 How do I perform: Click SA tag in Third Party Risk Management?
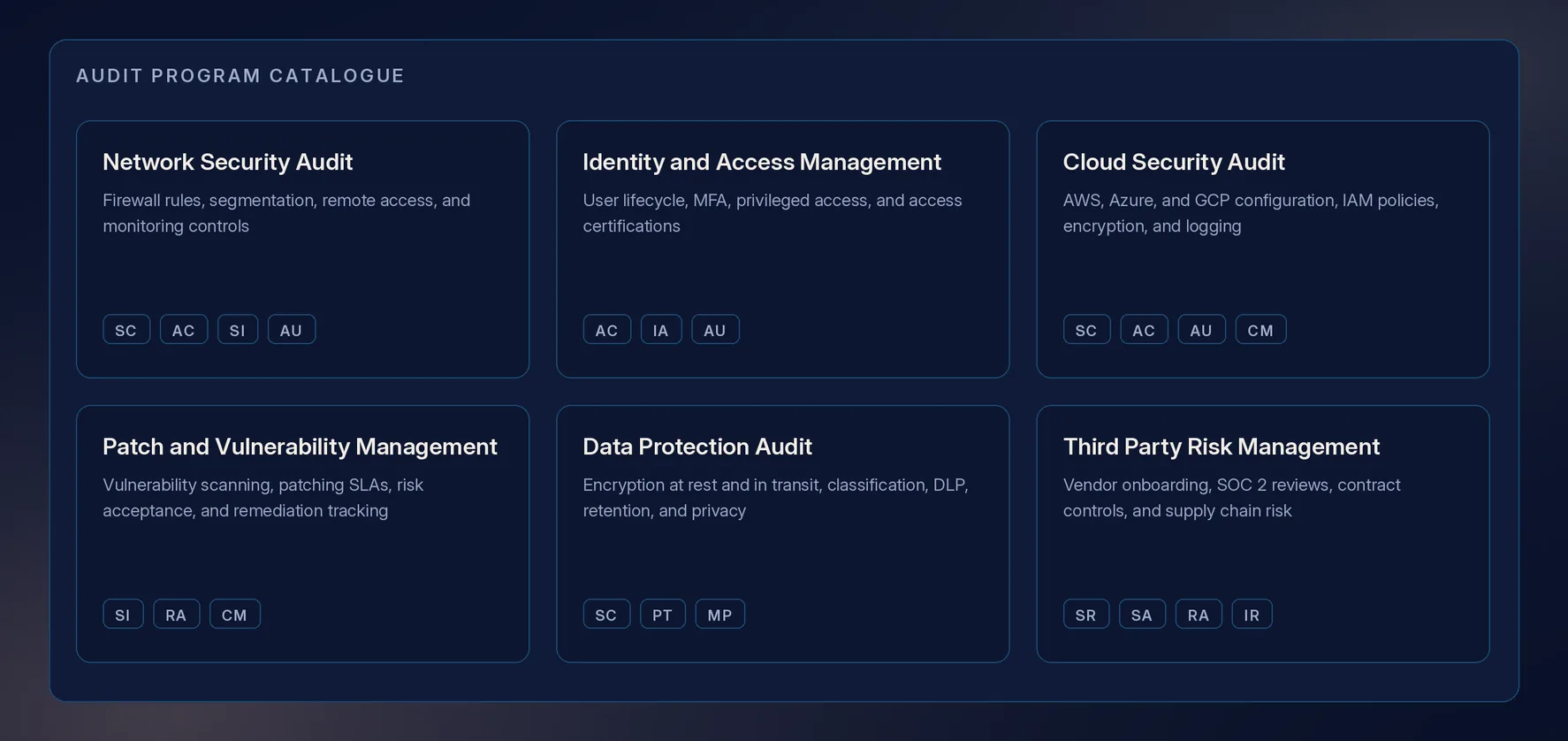click(1143, 615)
